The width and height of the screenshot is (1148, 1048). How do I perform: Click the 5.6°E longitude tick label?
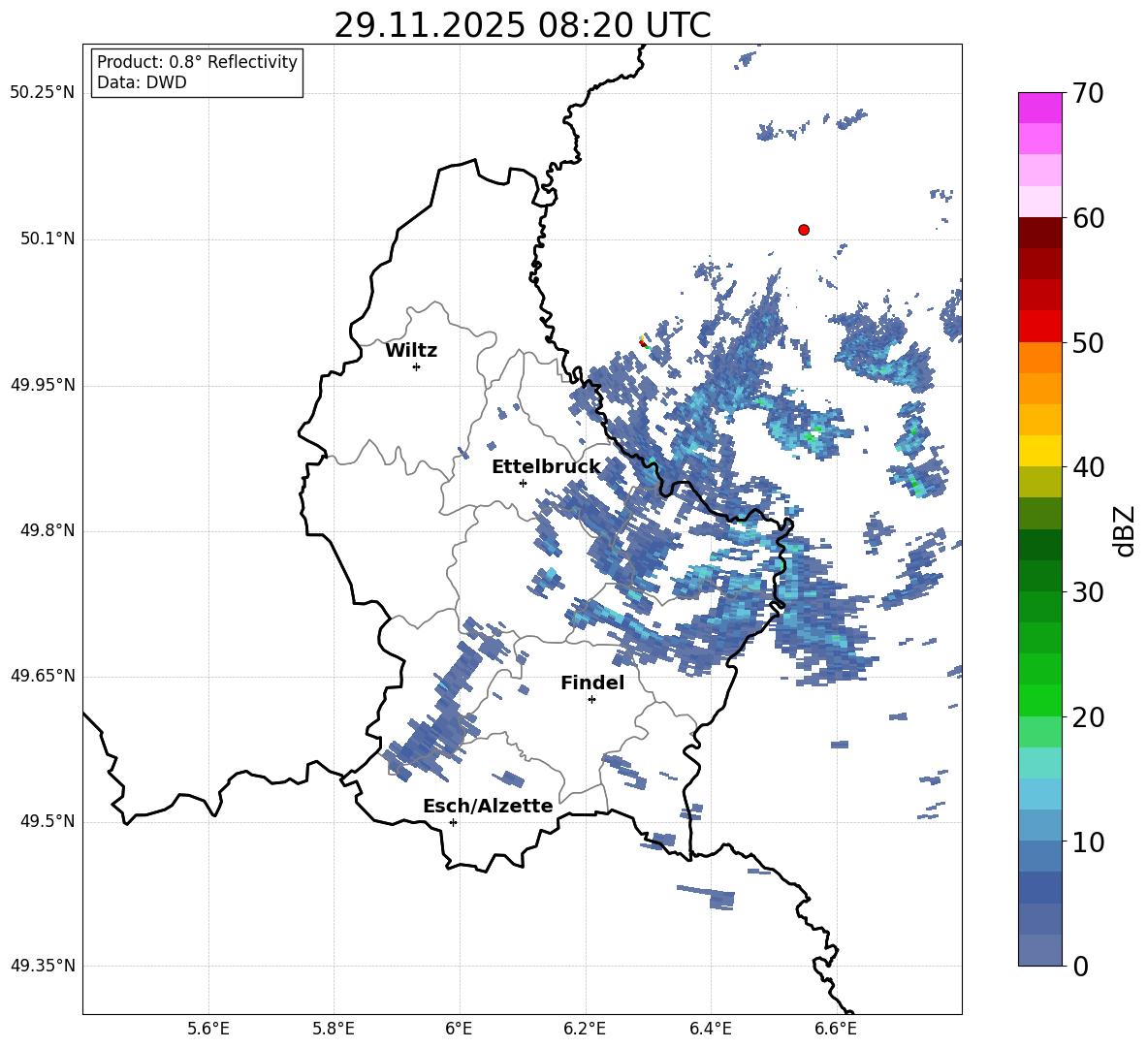point(208,1029)
